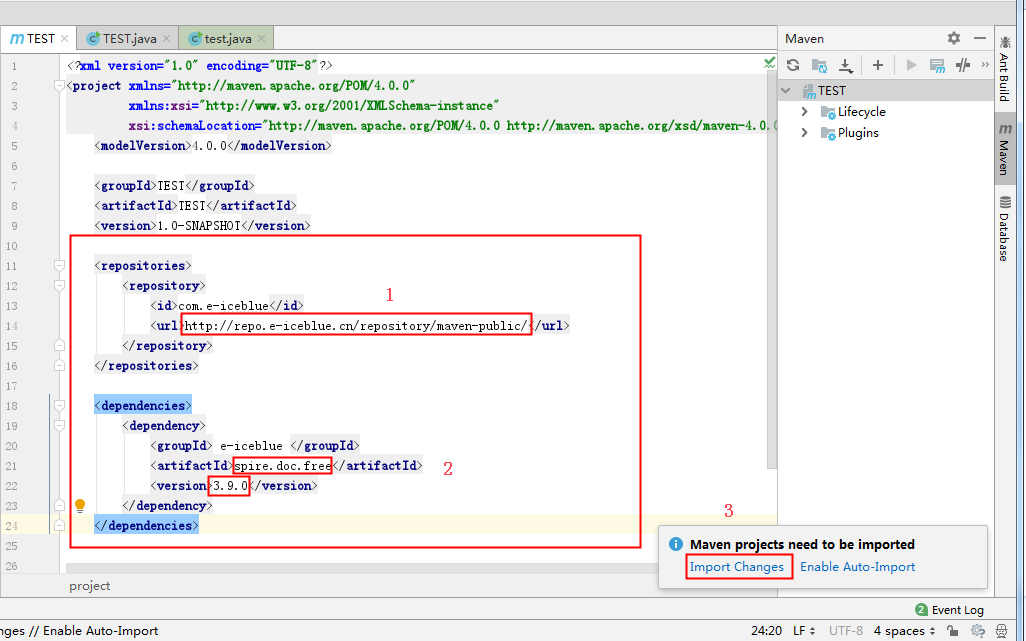Viewport: 1026px width, 641px height.
Task: Click the fold end marker on line 15
Action: coord(59,345)
